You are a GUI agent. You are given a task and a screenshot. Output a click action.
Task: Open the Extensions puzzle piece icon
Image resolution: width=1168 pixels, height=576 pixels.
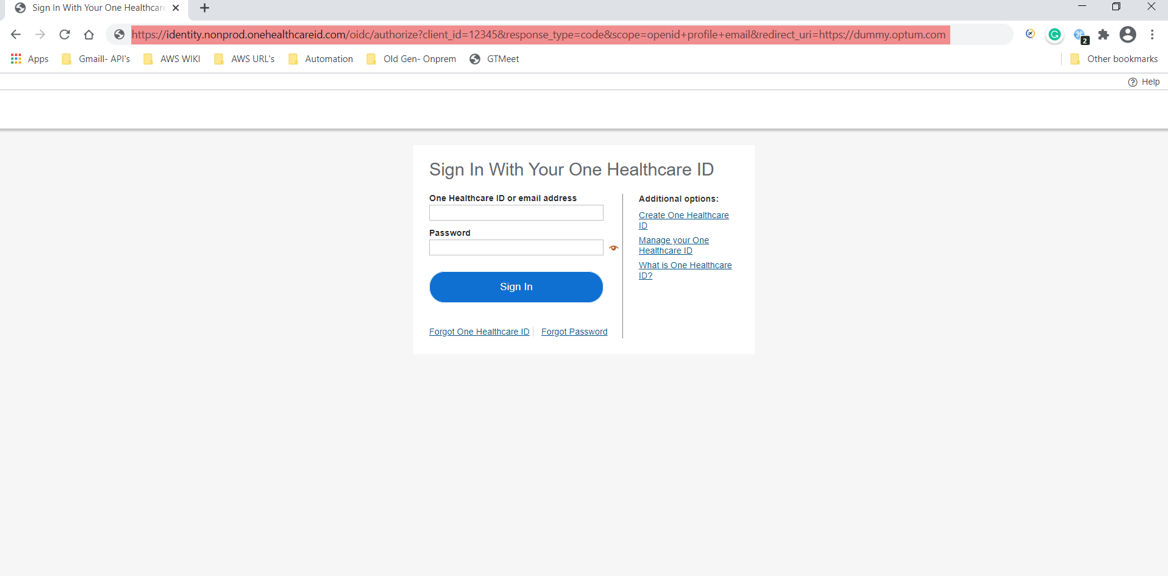point(1104,34)
